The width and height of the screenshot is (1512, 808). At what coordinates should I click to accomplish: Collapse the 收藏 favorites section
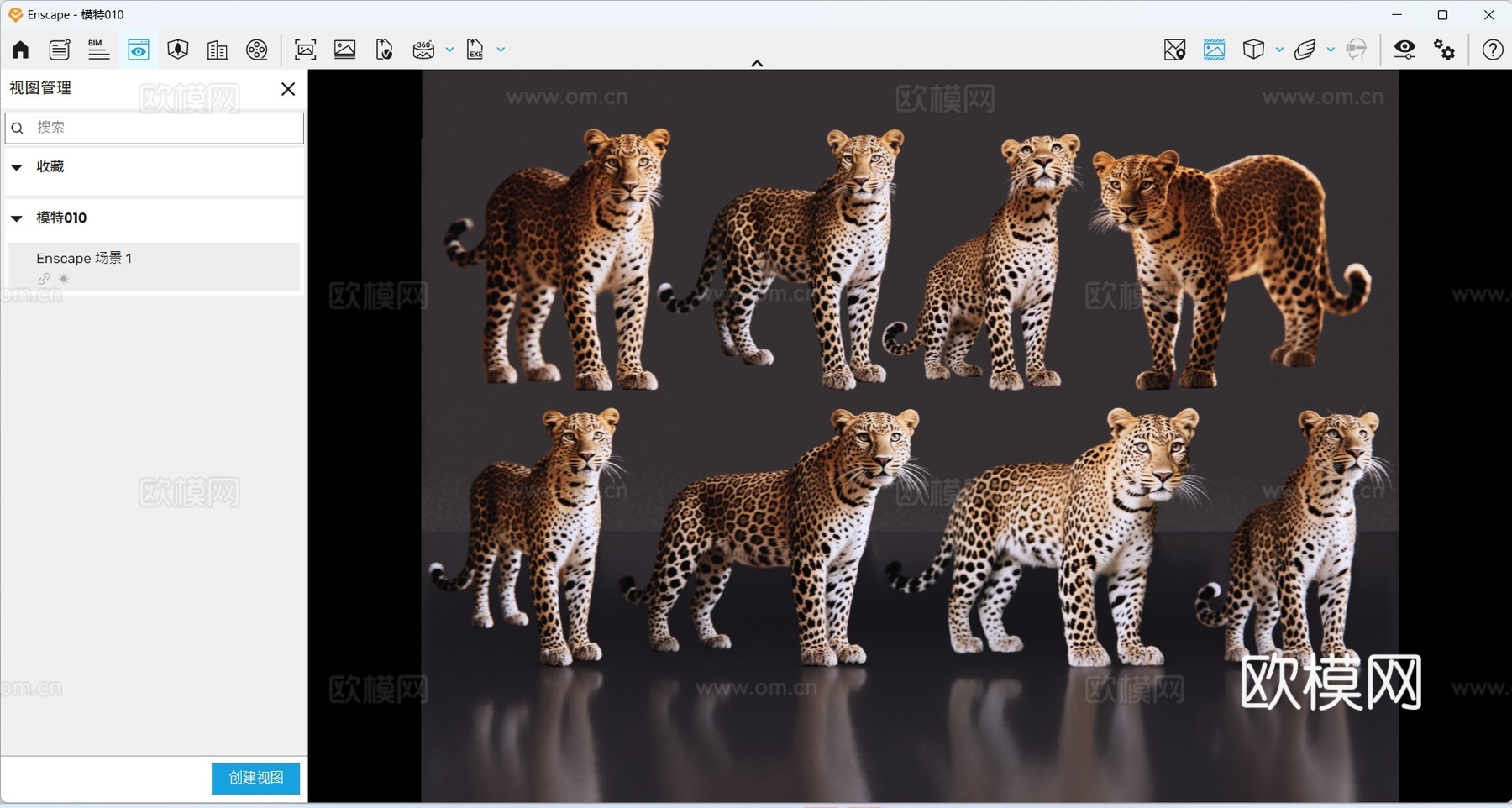pos(17,167)
